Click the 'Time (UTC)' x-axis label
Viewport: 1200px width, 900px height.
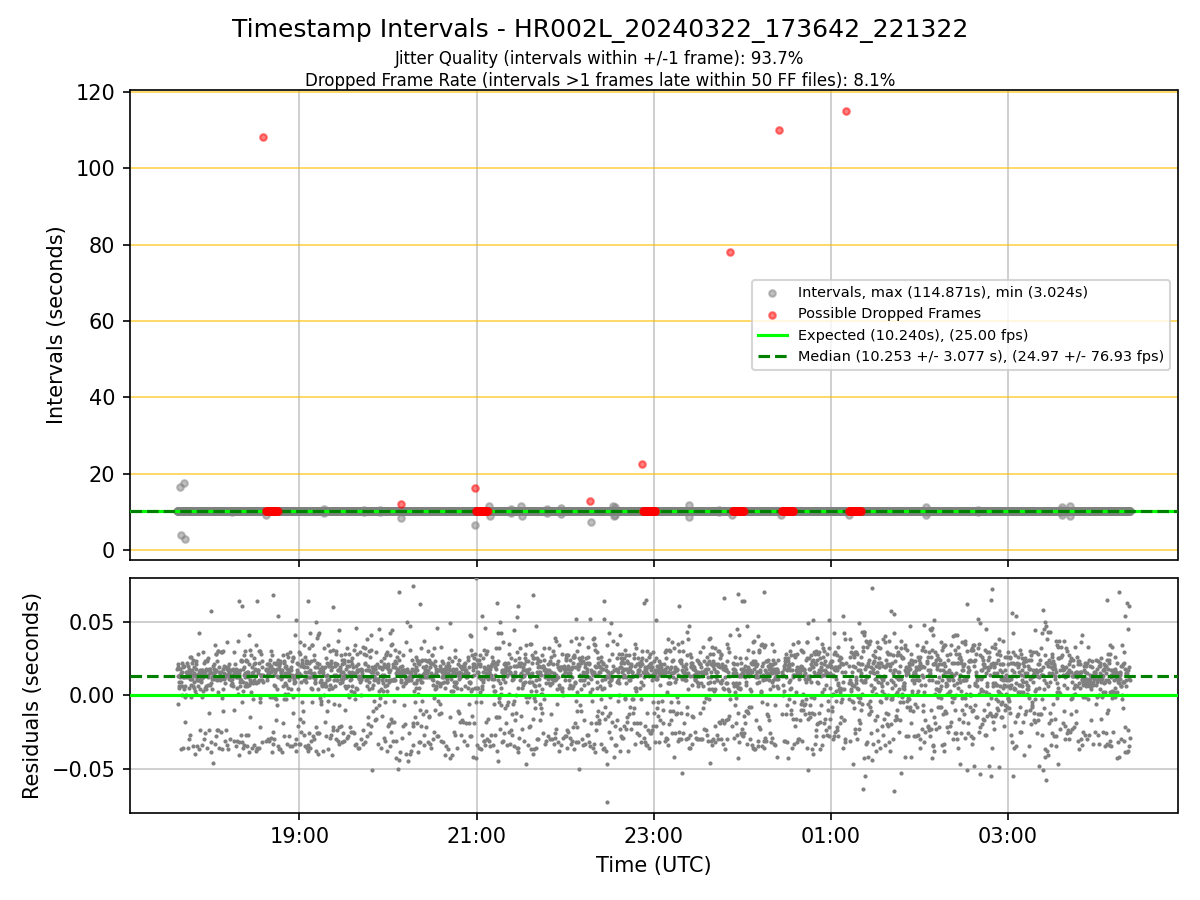653,865
